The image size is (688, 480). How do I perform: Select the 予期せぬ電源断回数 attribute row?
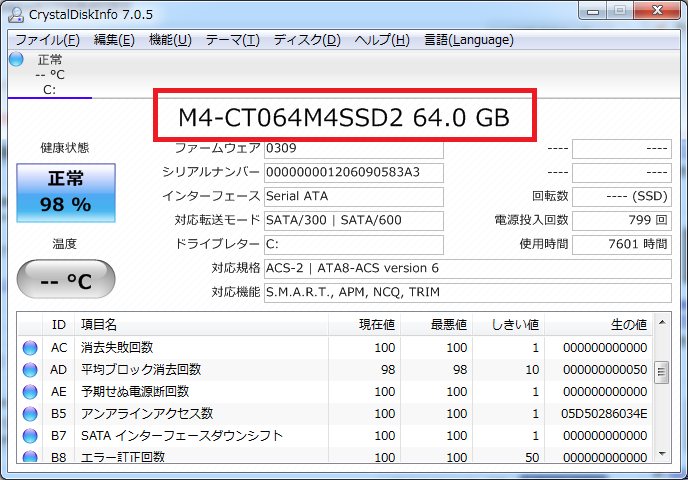(335, 391)
